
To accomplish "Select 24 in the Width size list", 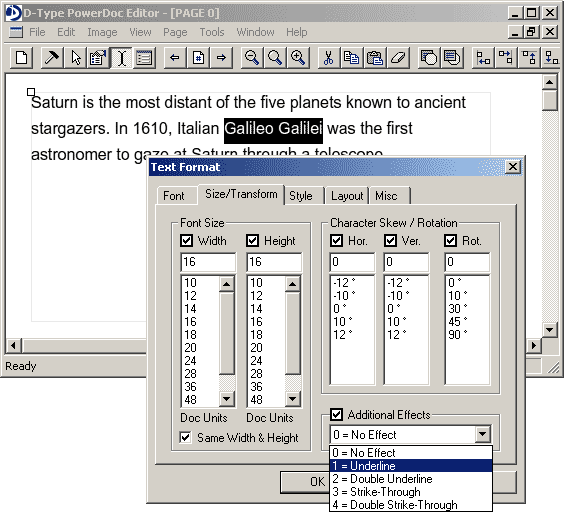I will 200,360.
